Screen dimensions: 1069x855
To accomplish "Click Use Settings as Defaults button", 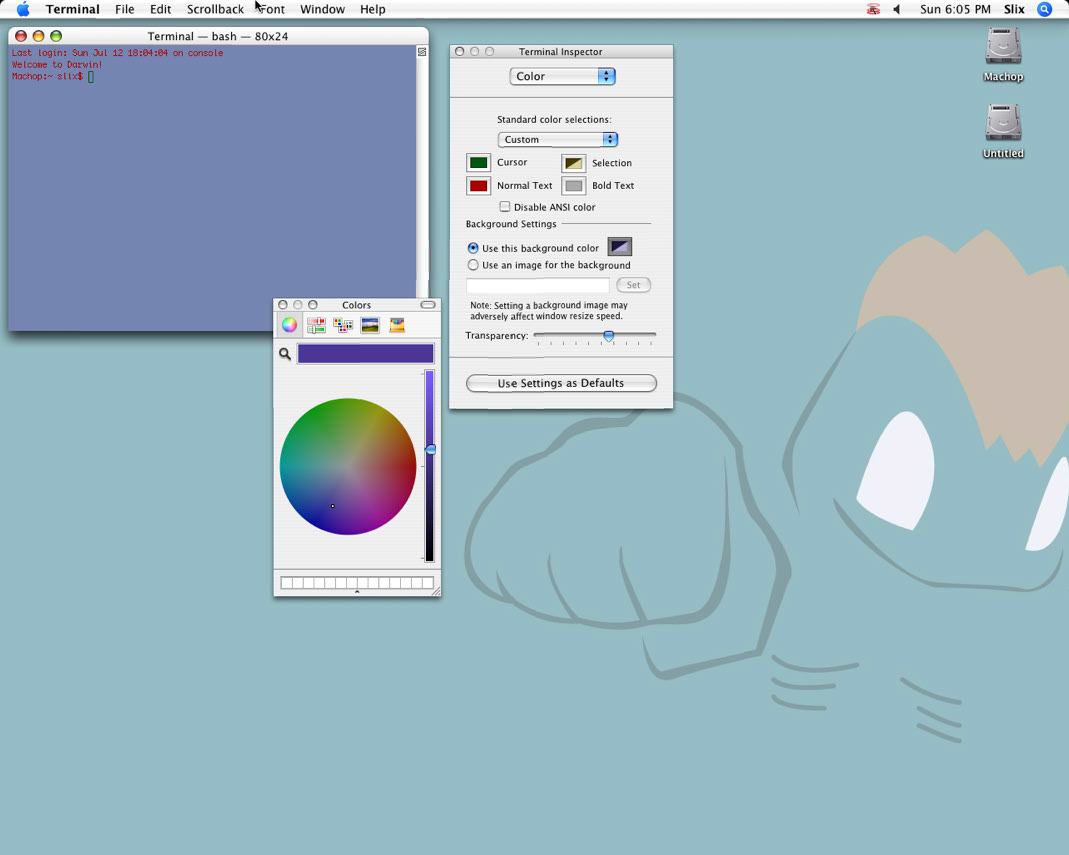I will point(561,383).
